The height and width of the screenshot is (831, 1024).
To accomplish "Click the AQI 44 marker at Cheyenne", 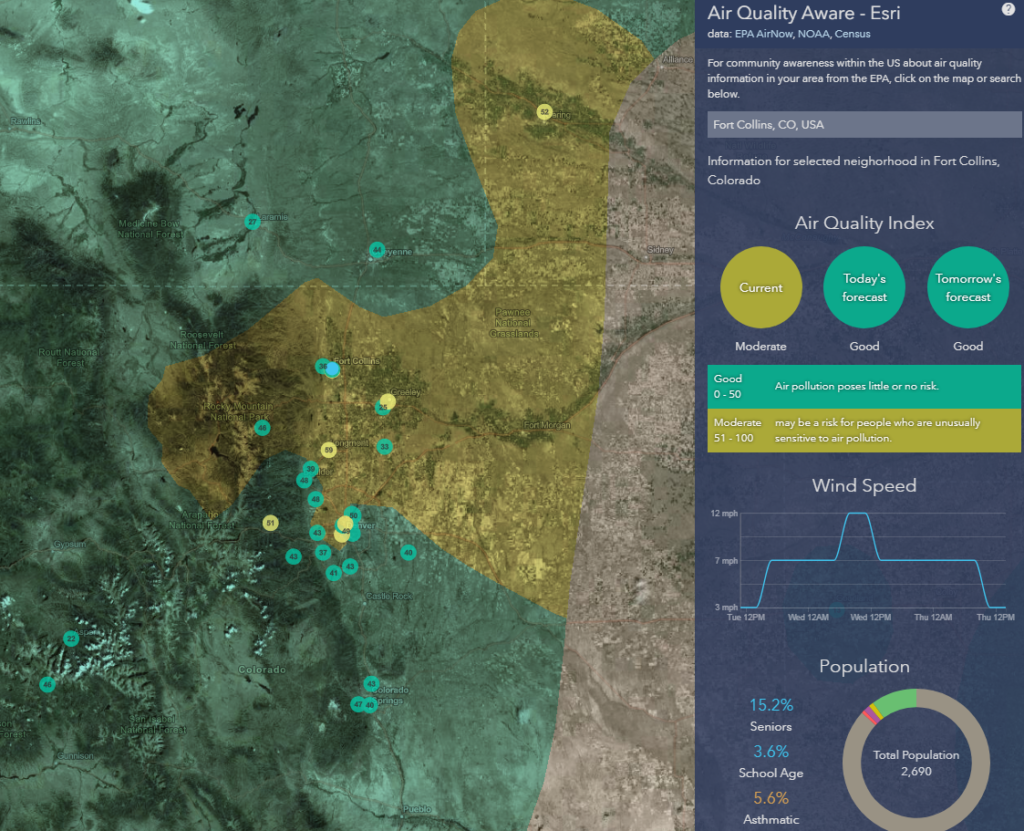I will coord(376,249).
